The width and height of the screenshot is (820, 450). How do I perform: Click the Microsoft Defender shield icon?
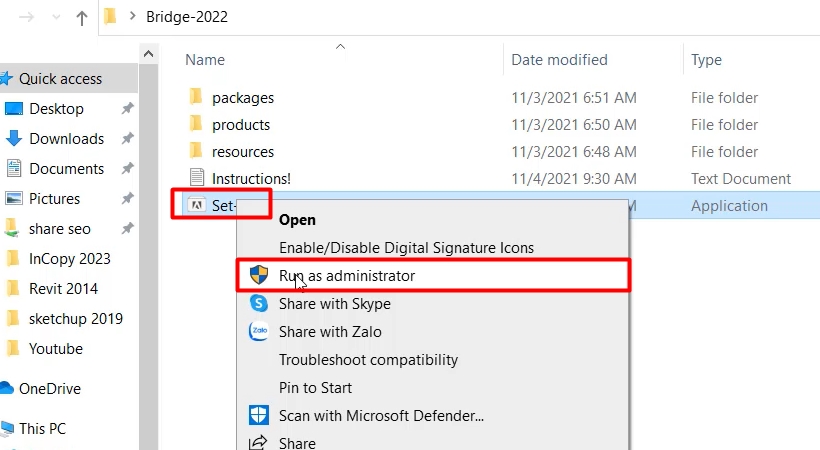tap(258, 414)
